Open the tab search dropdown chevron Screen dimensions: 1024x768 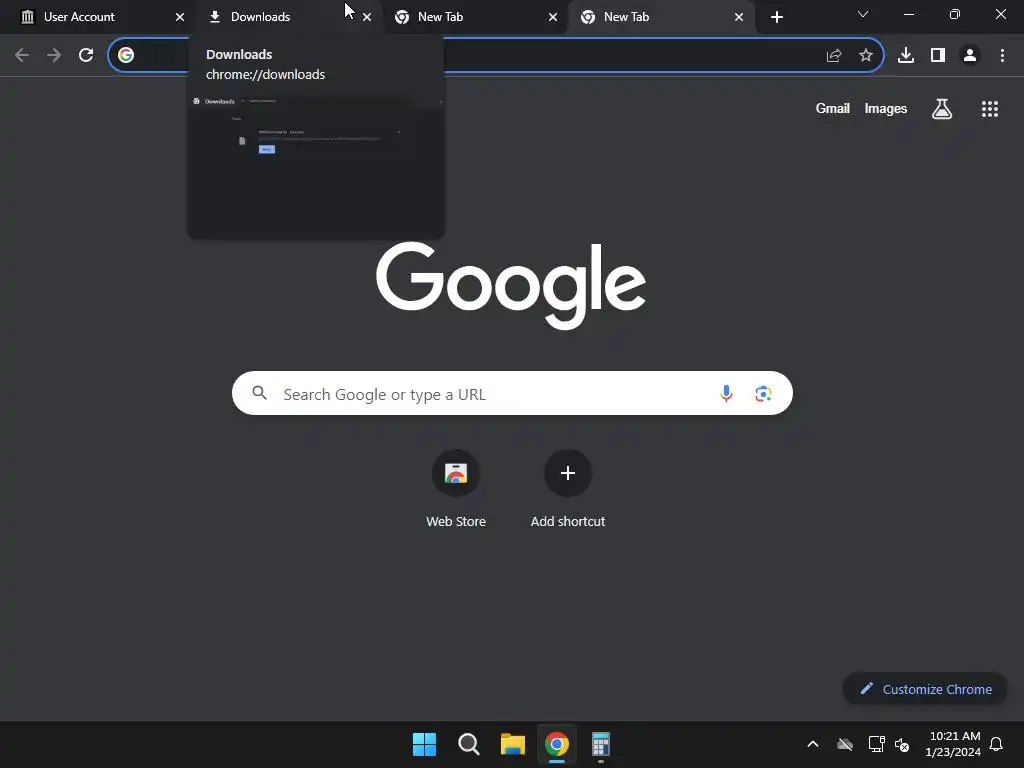[x=863, y=14]
